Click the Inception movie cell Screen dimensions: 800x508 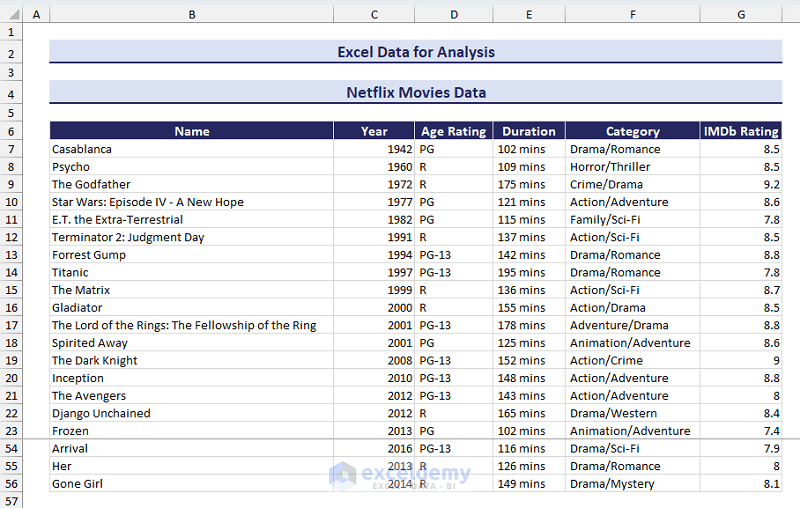pos(191,378)
